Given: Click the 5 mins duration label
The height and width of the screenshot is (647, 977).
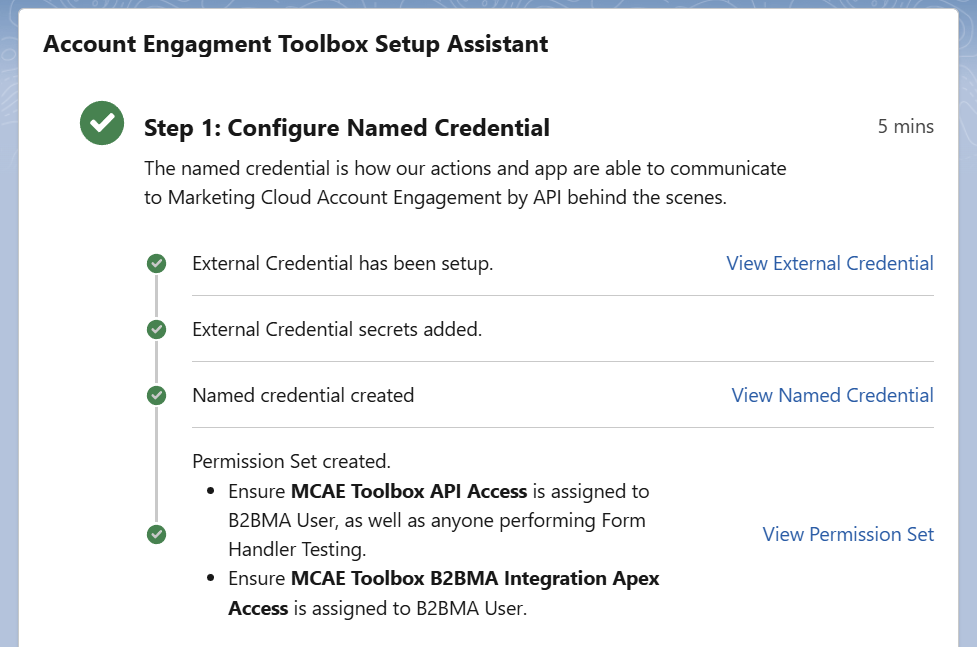Looking at the screenshot, I should [906, 127].
